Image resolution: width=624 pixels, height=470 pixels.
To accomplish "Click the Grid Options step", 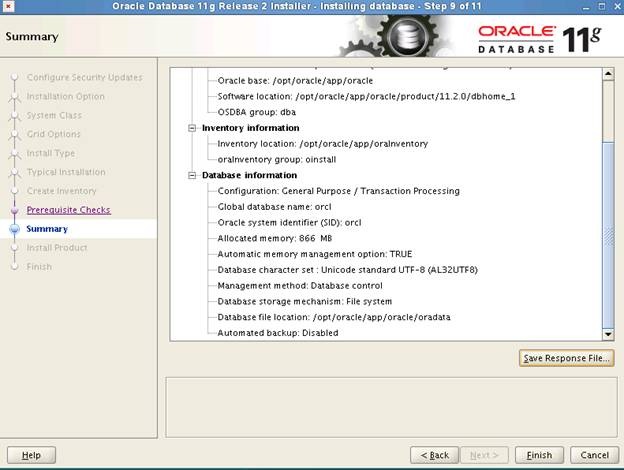I will pos(53,134).
